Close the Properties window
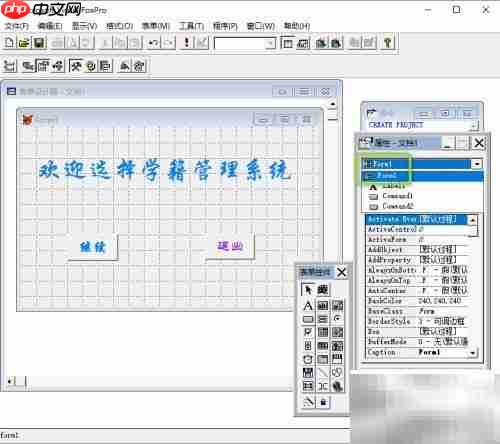The width and height of the screenshot is (500, 444). [479, 143]
